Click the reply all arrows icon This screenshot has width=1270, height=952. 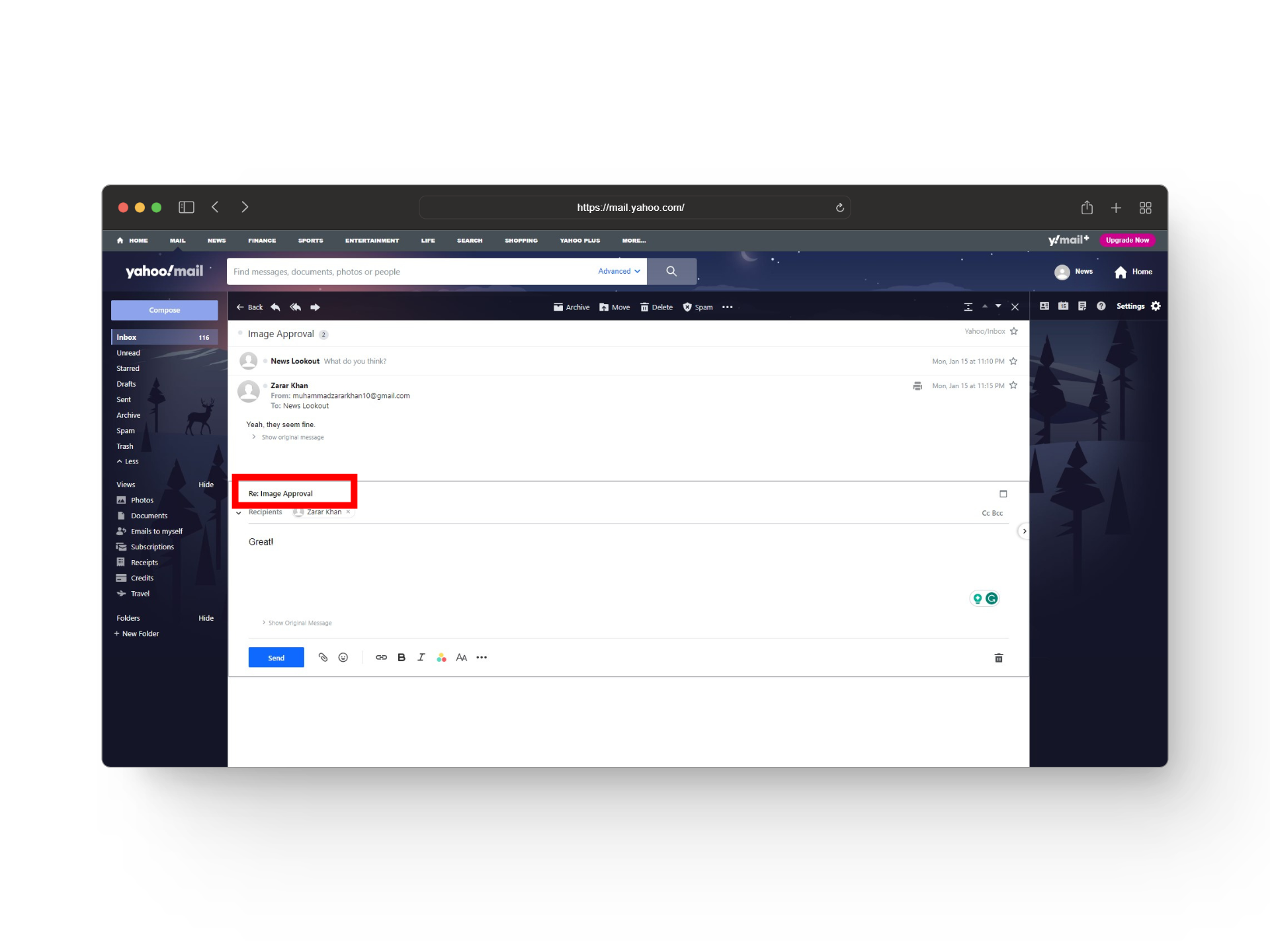click(295, 307)
